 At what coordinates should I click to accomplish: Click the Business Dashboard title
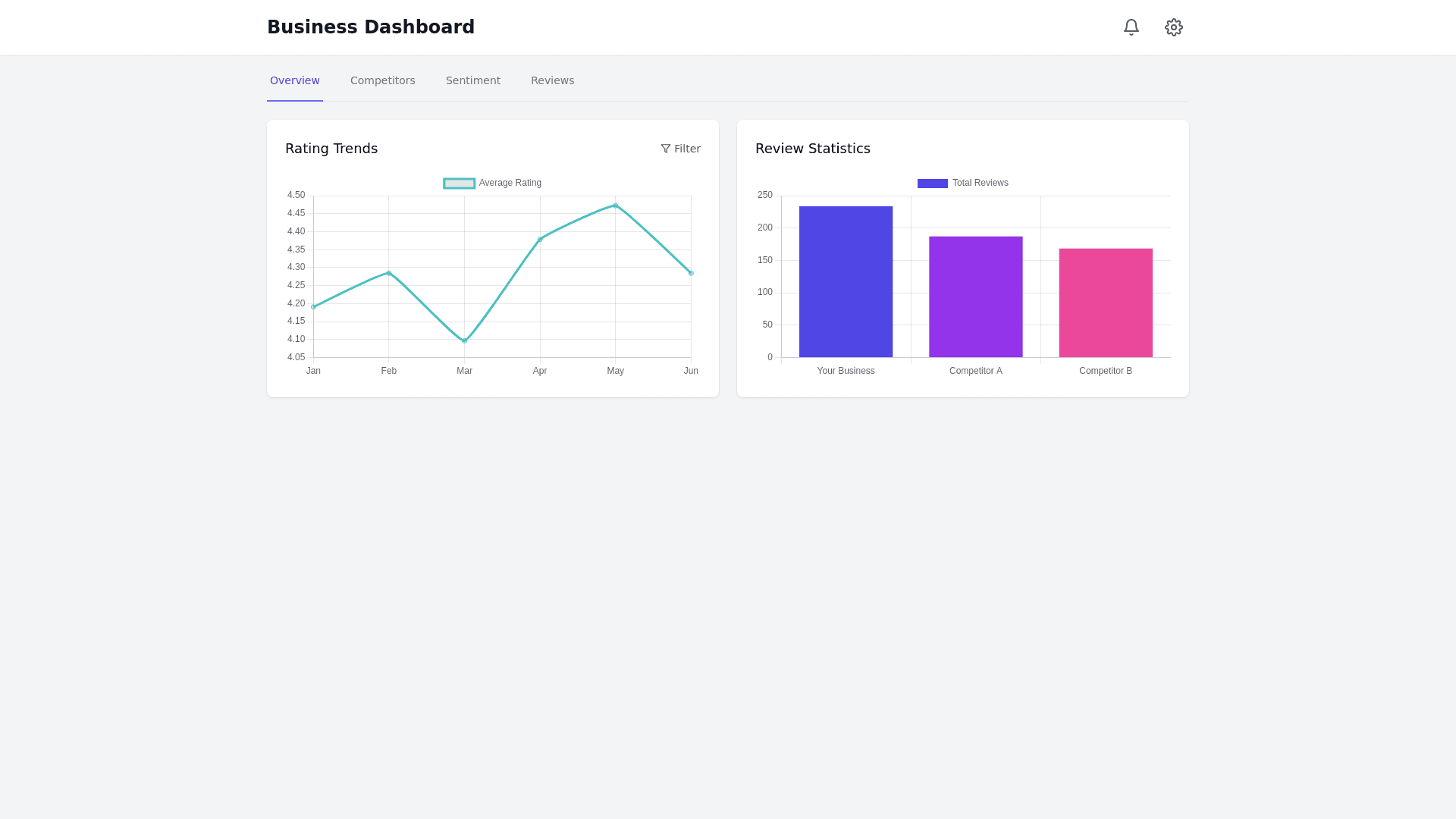(370, 27)
